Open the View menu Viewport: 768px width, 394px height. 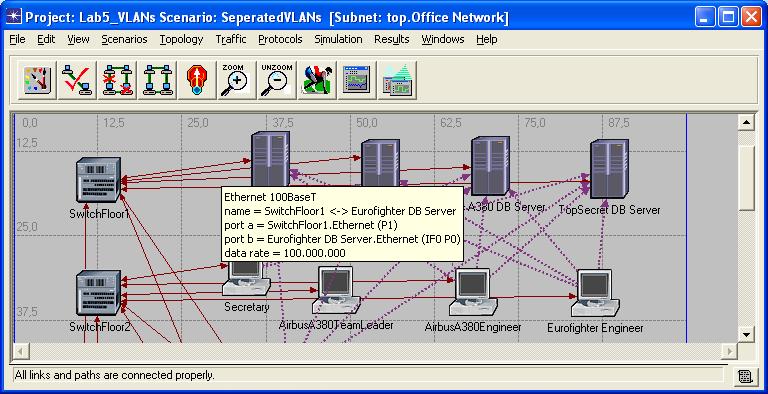point(78,39)
